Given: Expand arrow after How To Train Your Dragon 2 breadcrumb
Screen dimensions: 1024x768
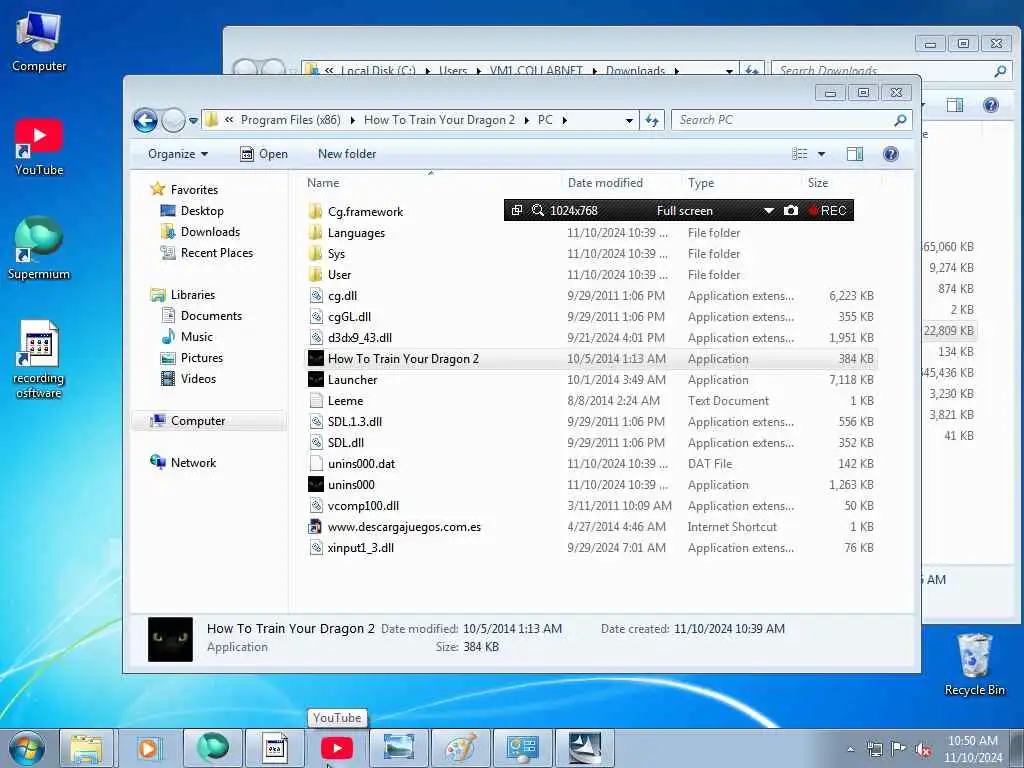Looking at the screenshot, I should click(526, 120).
